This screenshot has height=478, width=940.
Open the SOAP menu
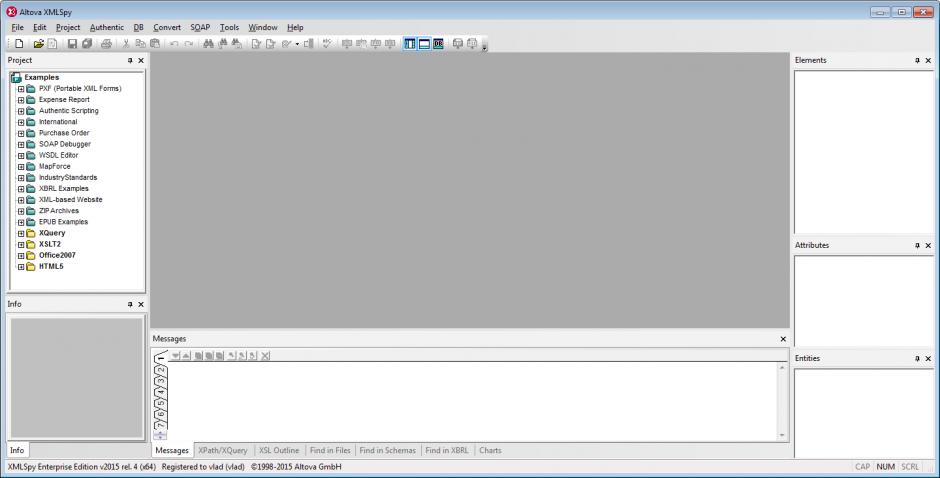200,28
